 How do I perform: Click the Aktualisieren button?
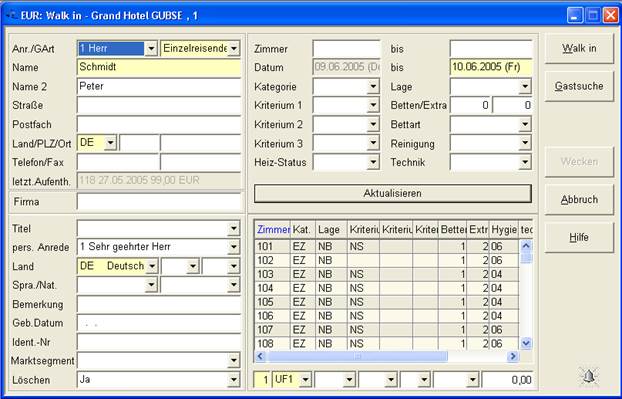(x=393, y=194)
